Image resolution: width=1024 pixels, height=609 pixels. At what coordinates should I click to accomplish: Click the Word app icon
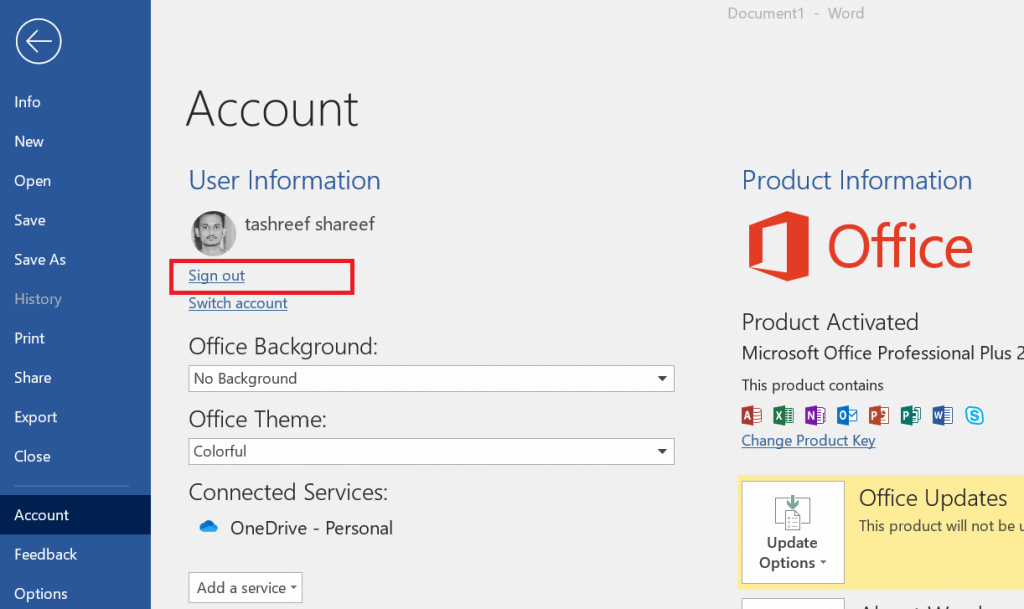pyautogui.click(x=942, y=415)
